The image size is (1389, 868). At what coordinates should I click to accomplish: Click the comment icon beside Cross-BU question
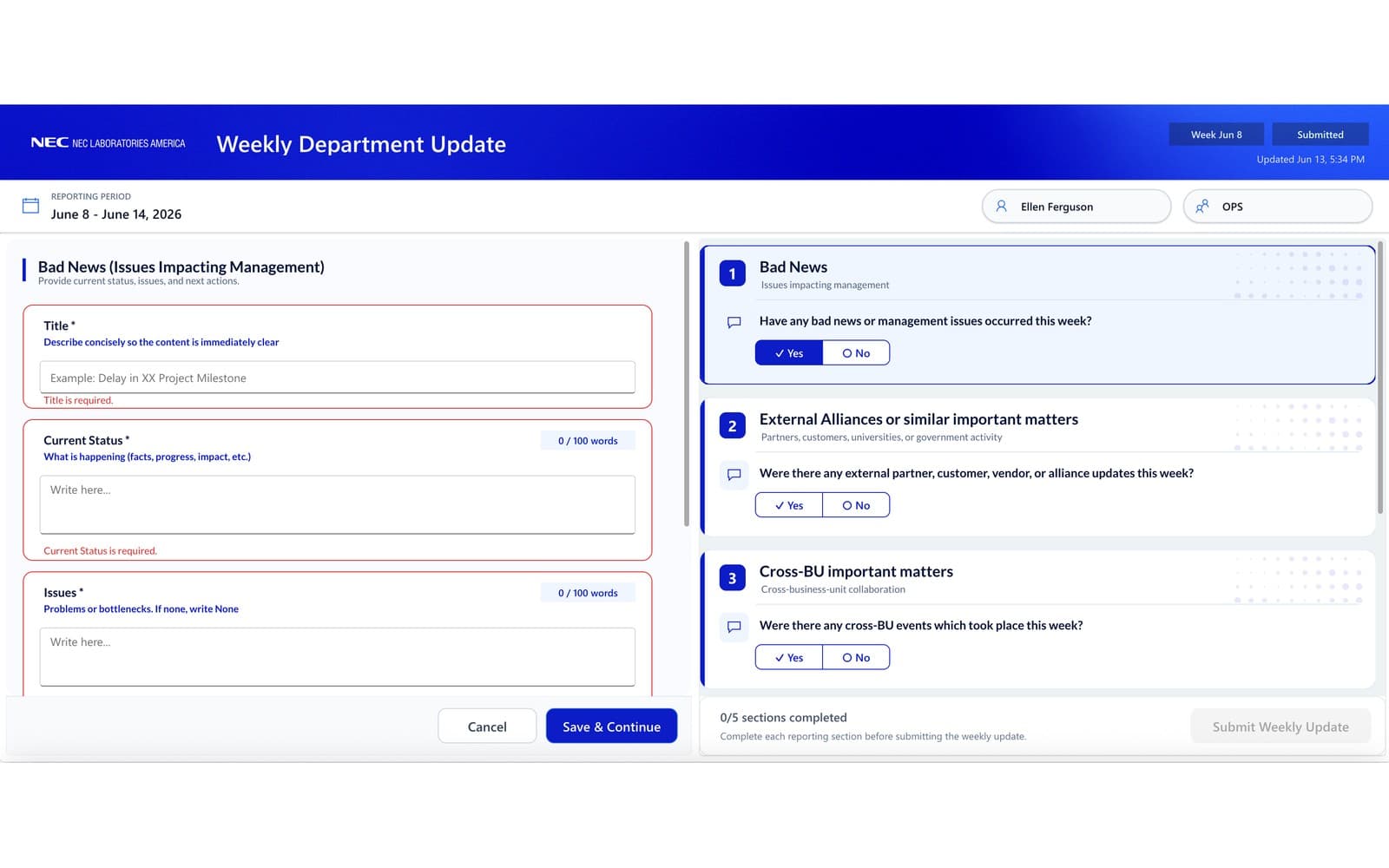(734, 627)
